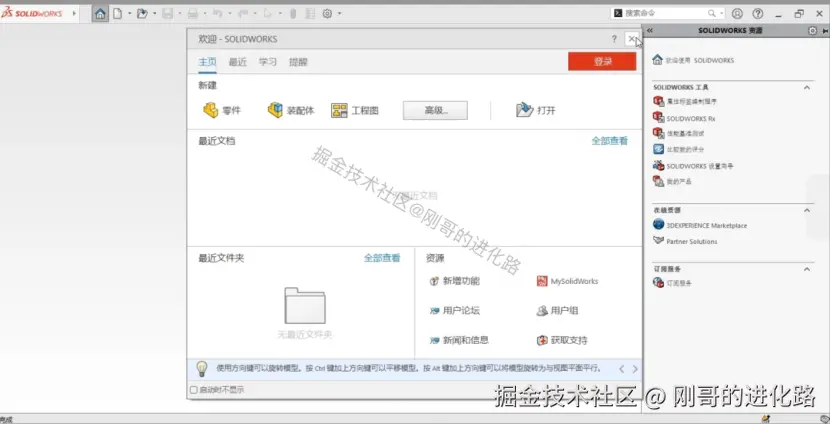
Task: Show previous tip with left arrow
Action: pos(622,369)
